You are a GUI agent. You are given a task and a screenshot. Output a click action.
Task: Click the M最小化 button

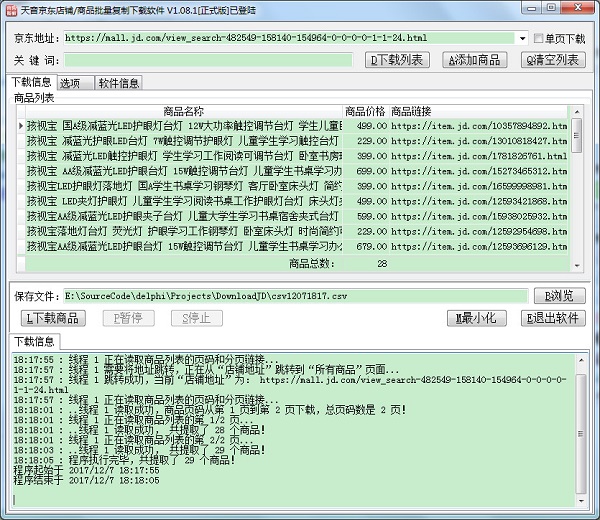pyautogui.click(x=476, y=318)
